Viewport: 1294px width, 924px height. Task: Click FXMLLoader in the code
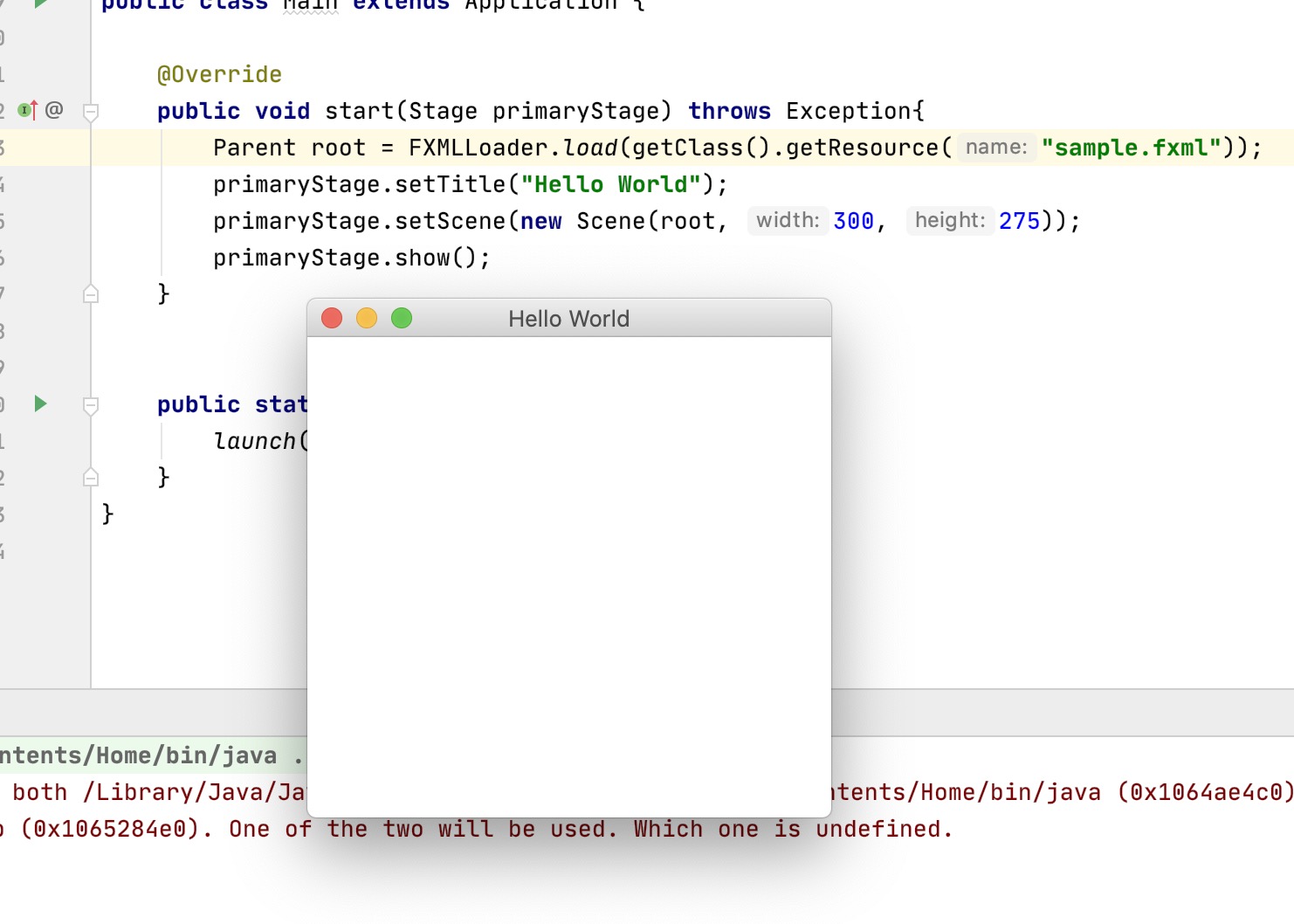point(478,148)
